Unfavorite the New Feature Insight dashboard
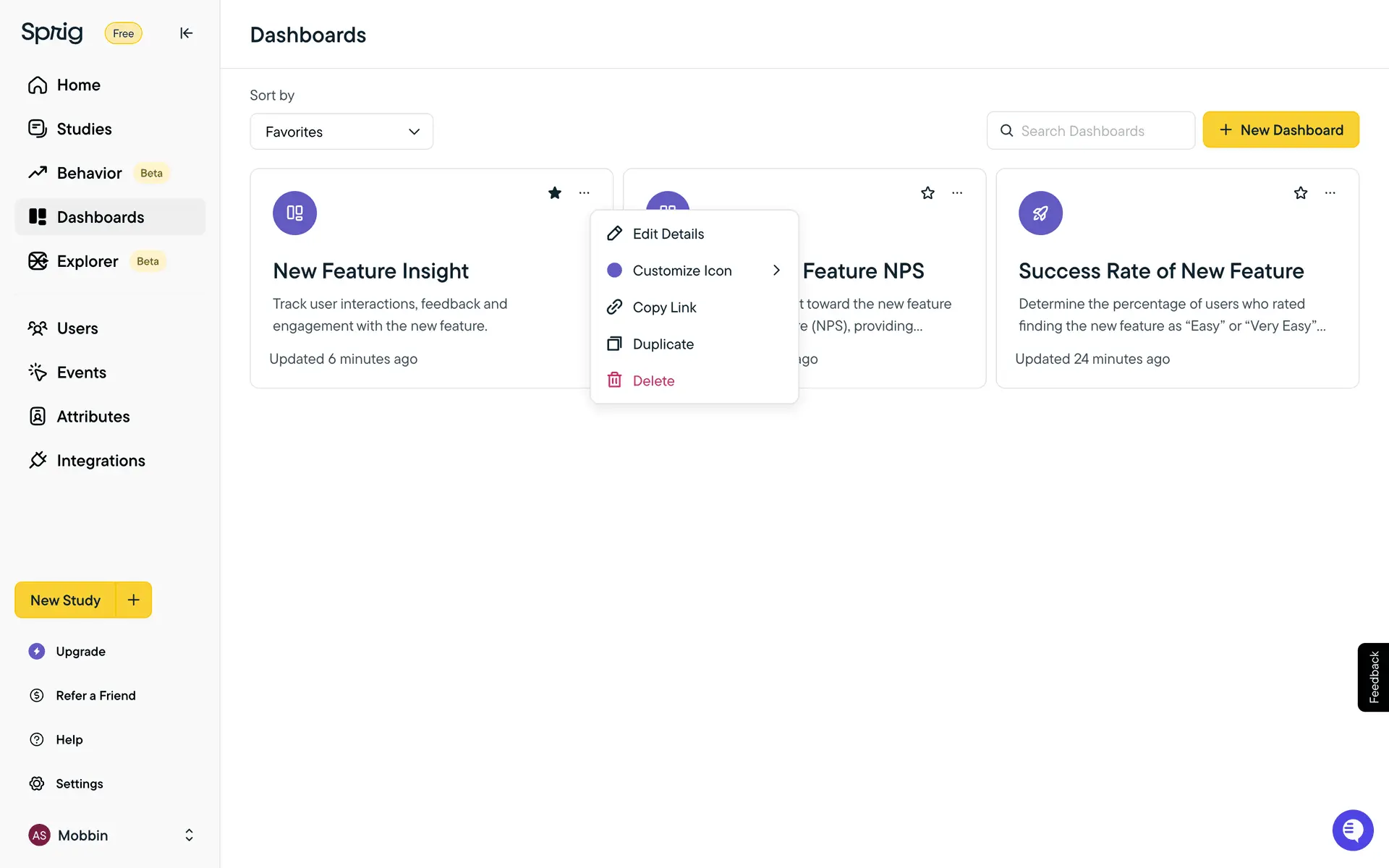The width and height of the screenshot is (1389, 868). point(555,193)
